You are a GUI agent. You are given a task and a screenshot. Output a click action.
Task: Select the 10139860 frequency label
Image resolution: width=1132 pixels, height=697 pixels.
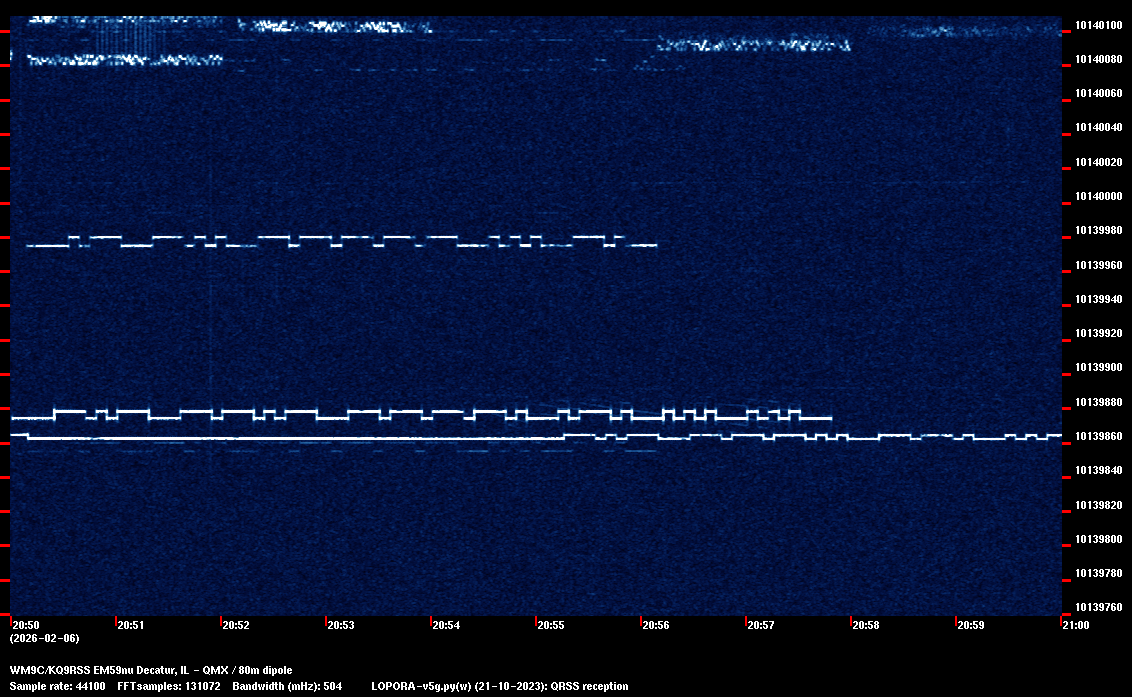pos(1098,437)
